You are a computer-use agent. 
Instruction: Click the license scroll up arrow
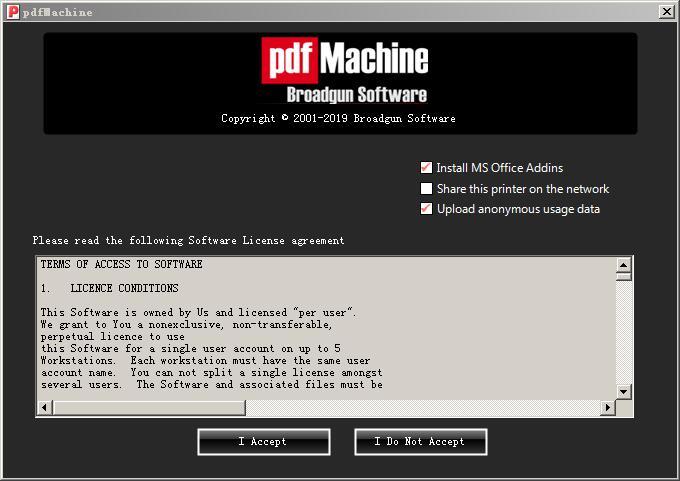click(x=623, y=264)
